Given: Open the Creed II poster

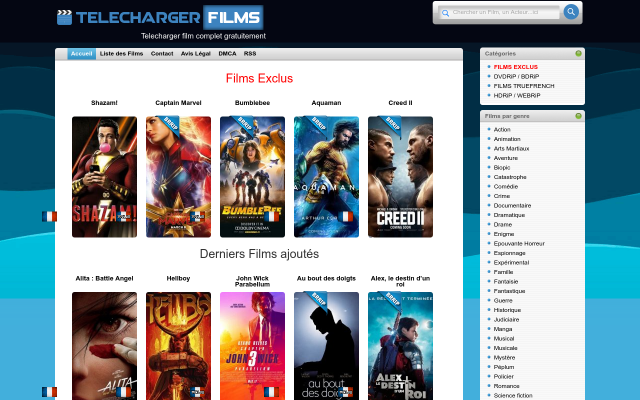Looking at the screenshot, I should [400, 177].
